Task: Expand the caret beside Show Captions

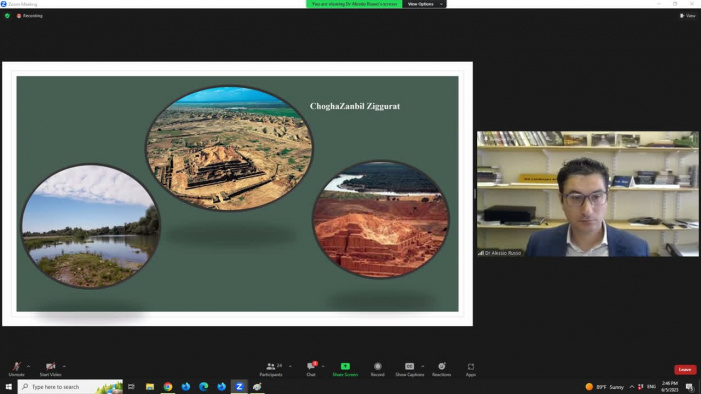Action: [x=422, y=366]
